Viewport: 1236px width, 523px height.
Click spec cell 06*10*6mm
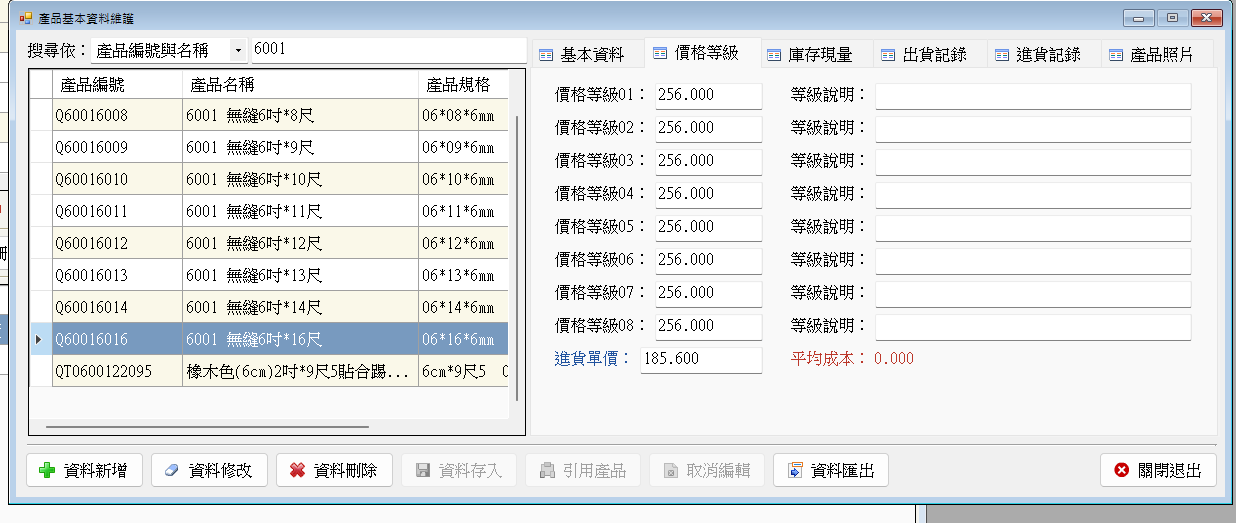463,179
